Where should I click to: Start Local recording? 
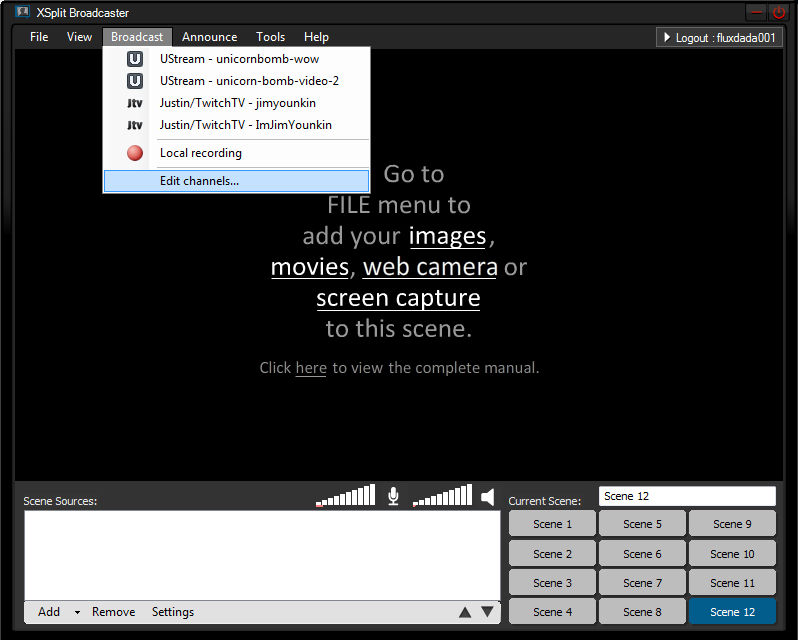[237, 153]
